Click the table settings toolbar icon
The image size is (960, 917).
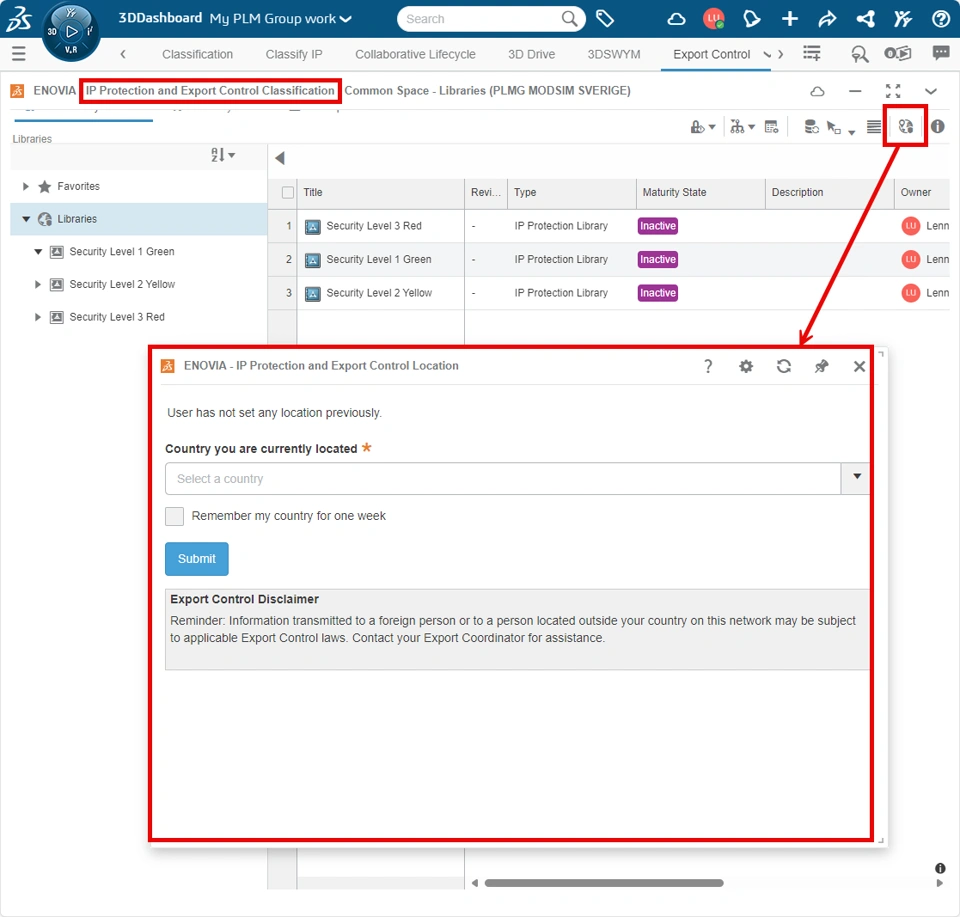point(771,127)
